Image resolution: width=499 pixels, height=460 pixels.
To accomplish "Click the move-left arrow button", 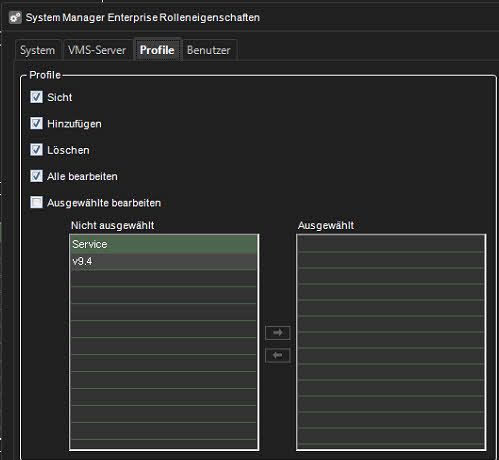I will 278,355.
